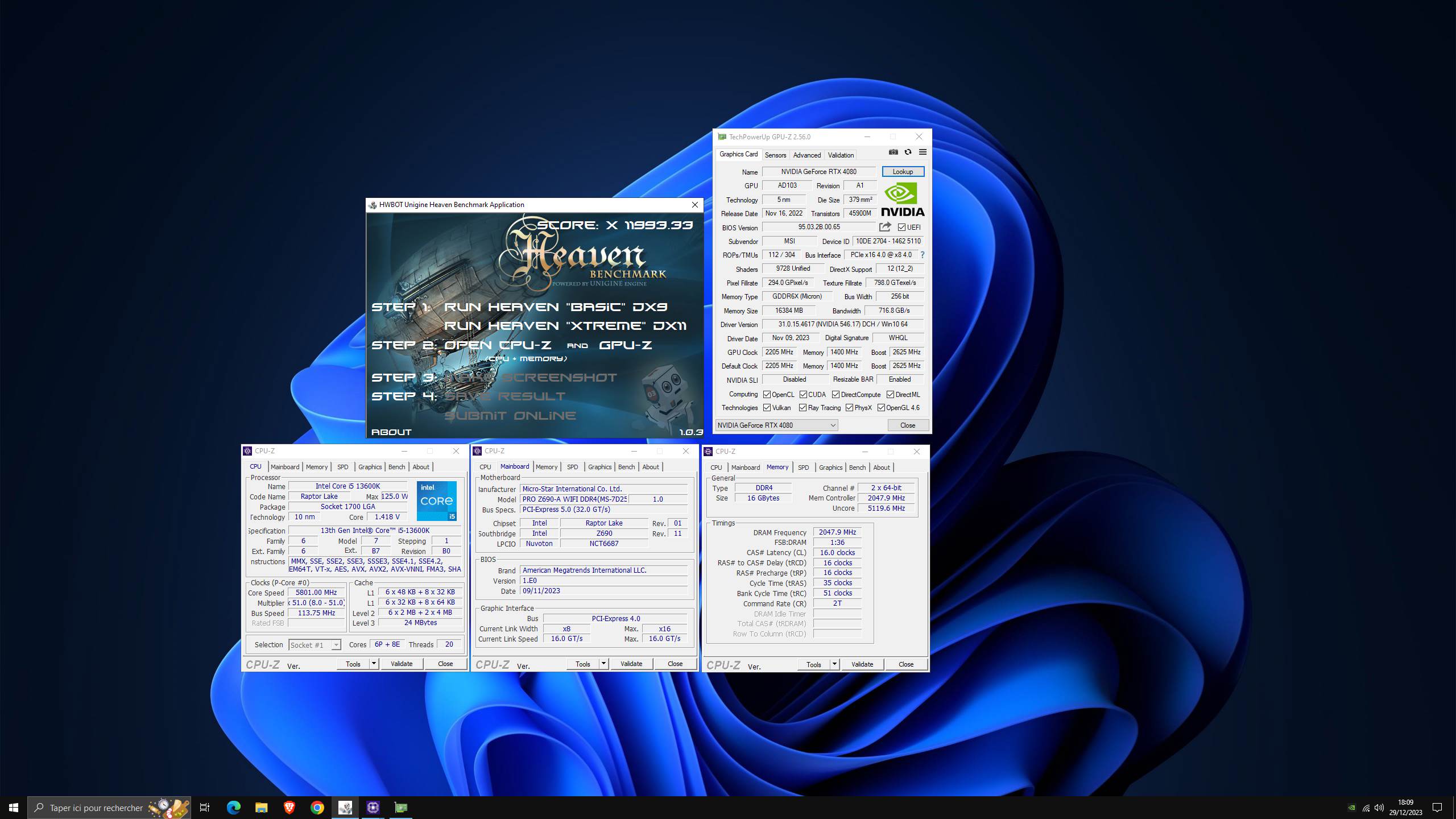Viewport: 1456px width, 819px height.
Task: Click the GPU-Z refresh icon
Action: (x=908, y=152)
